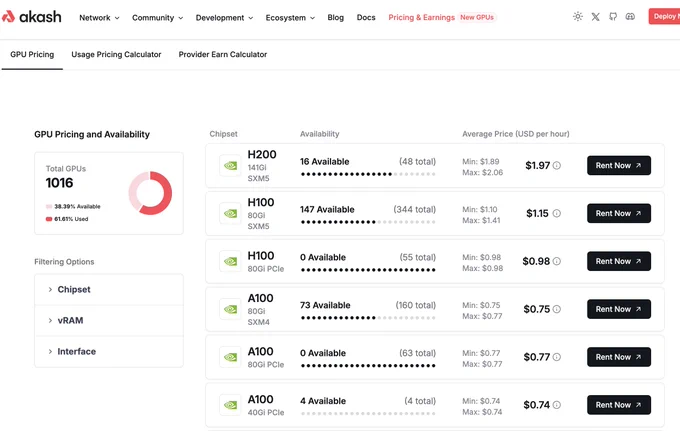680x431 pixels.
Task: Click the NVIDIA icon in H200 row
Action: pyautogui.click(x=230, y=166)
